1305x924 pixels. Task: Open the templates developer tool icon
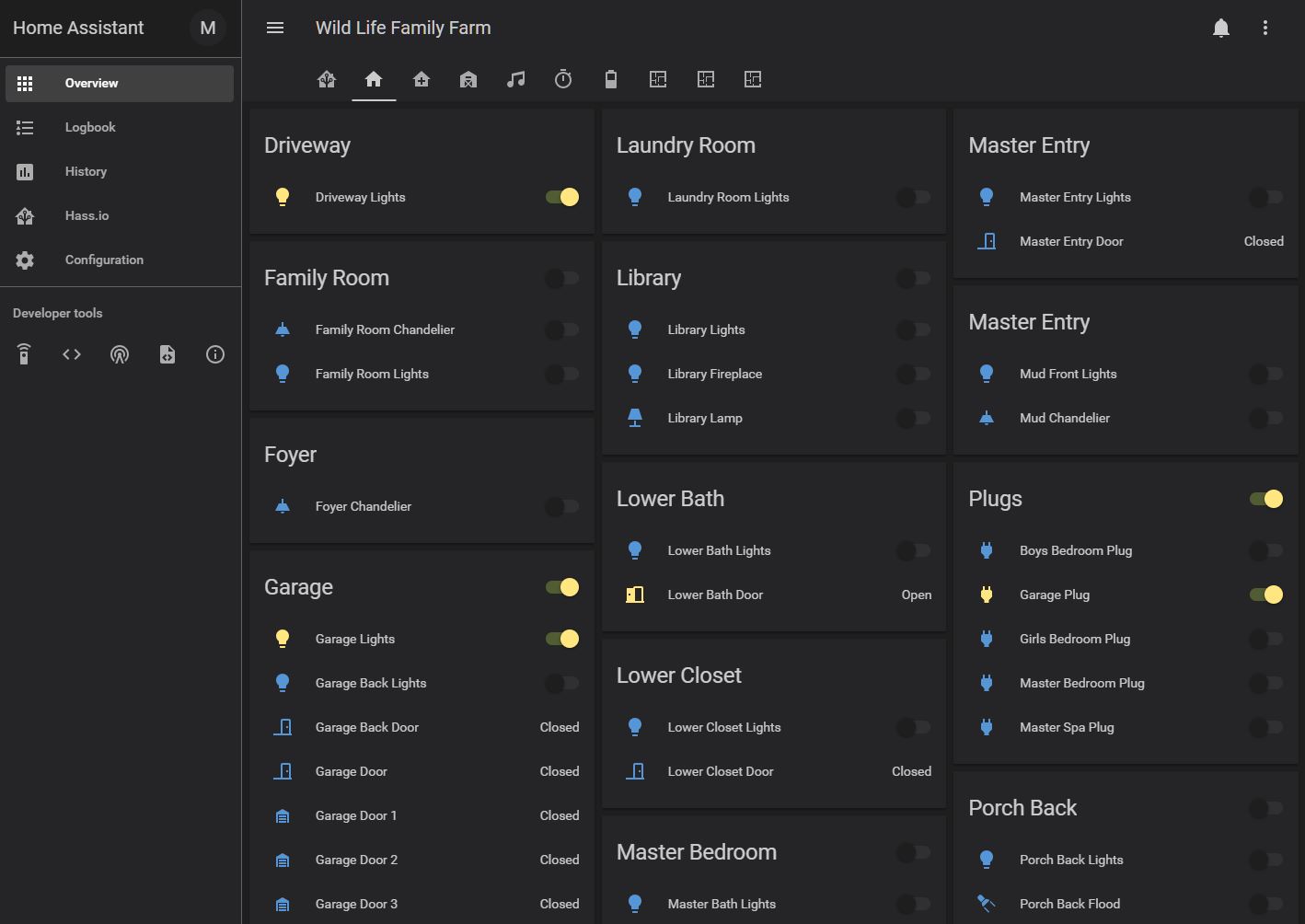(x=167, y=354)
